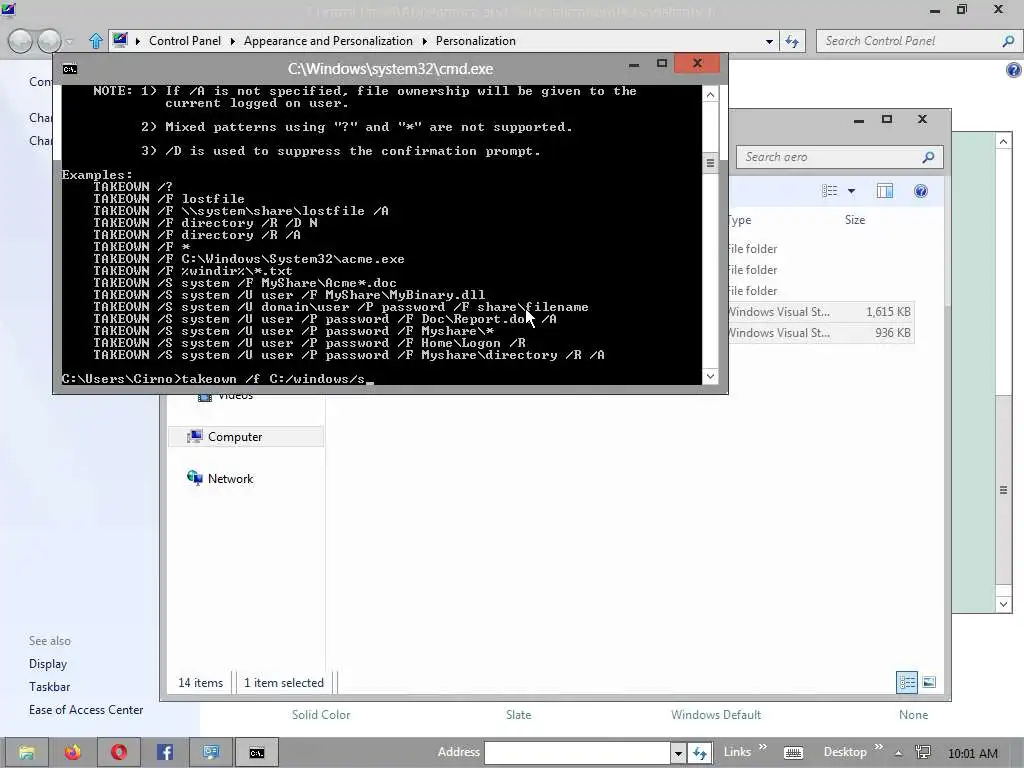Expand the root breadcrumb arrow before Control Panel
1024x768 pixels.
coord(138,41)
